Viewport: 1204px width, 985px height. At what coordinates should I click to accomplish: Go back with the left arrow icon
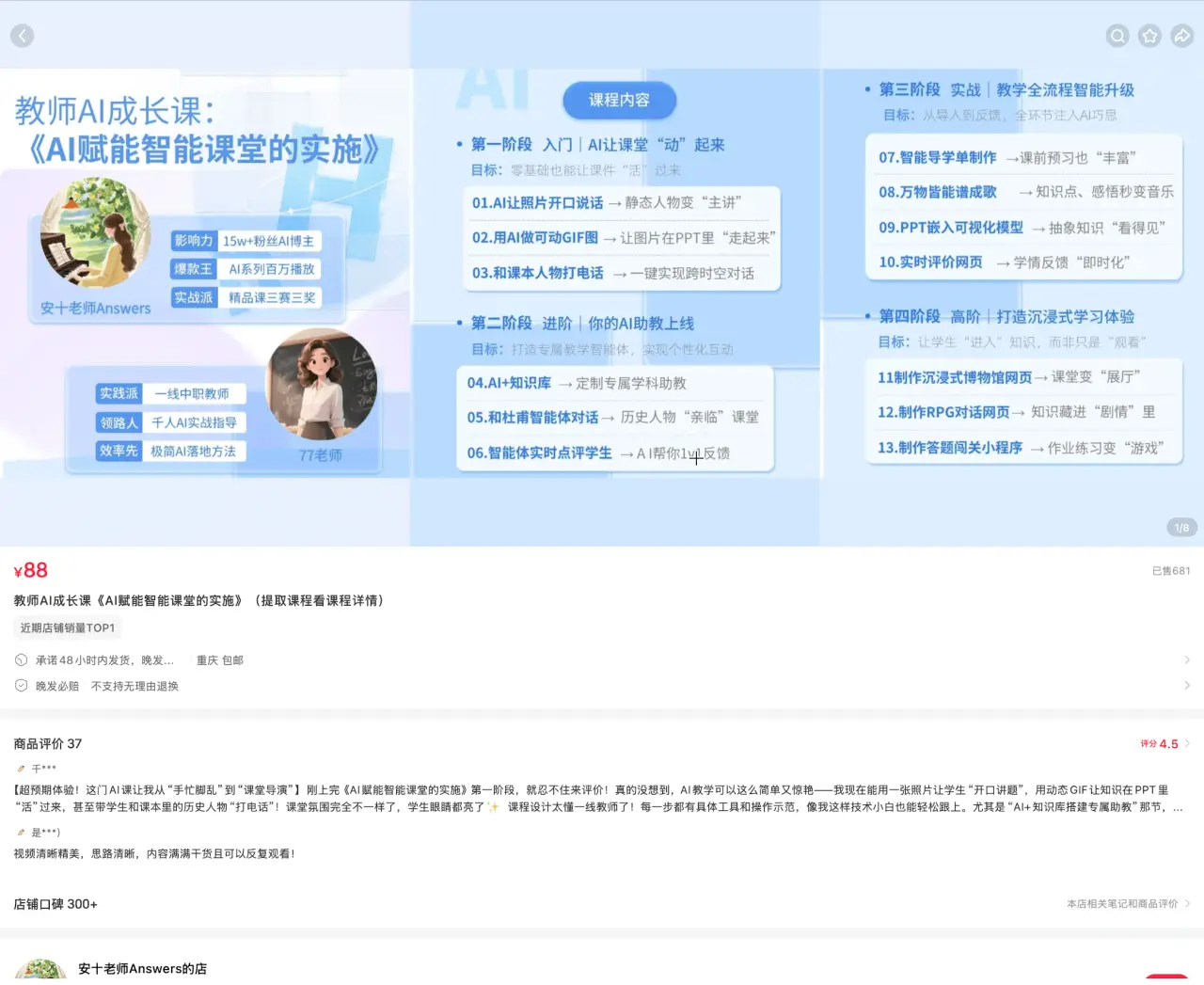[x=22, y=36]
